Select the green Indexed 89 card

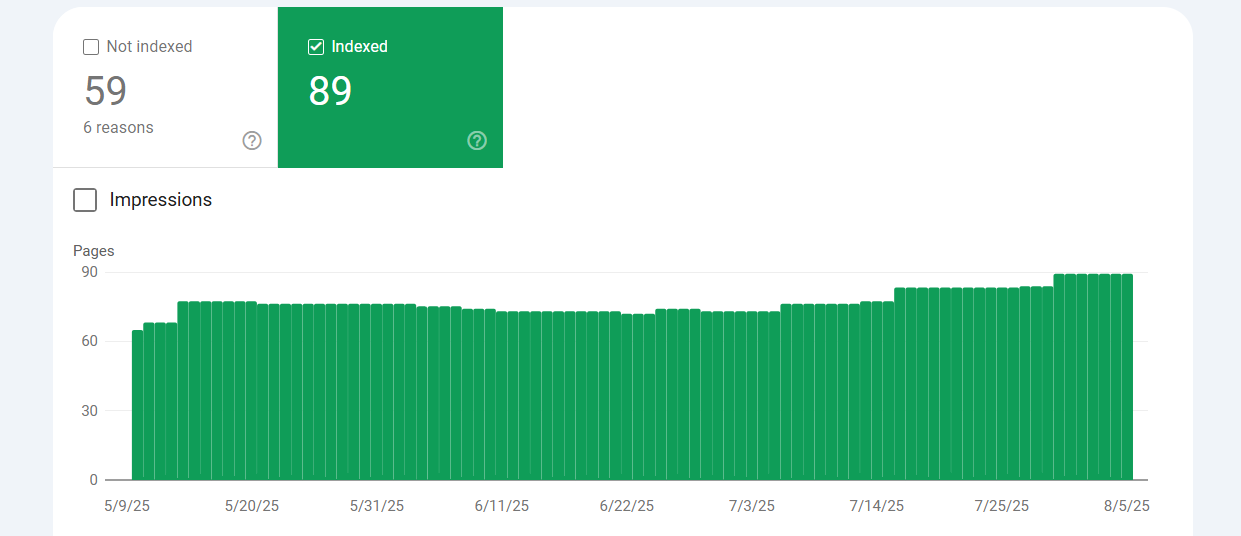[390, 88]
